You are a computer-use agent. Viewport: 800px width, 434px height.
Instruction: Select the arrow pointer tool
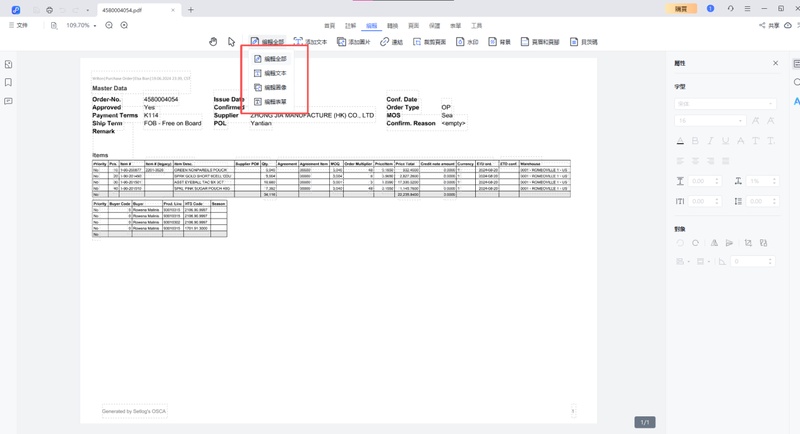[231, 42]
